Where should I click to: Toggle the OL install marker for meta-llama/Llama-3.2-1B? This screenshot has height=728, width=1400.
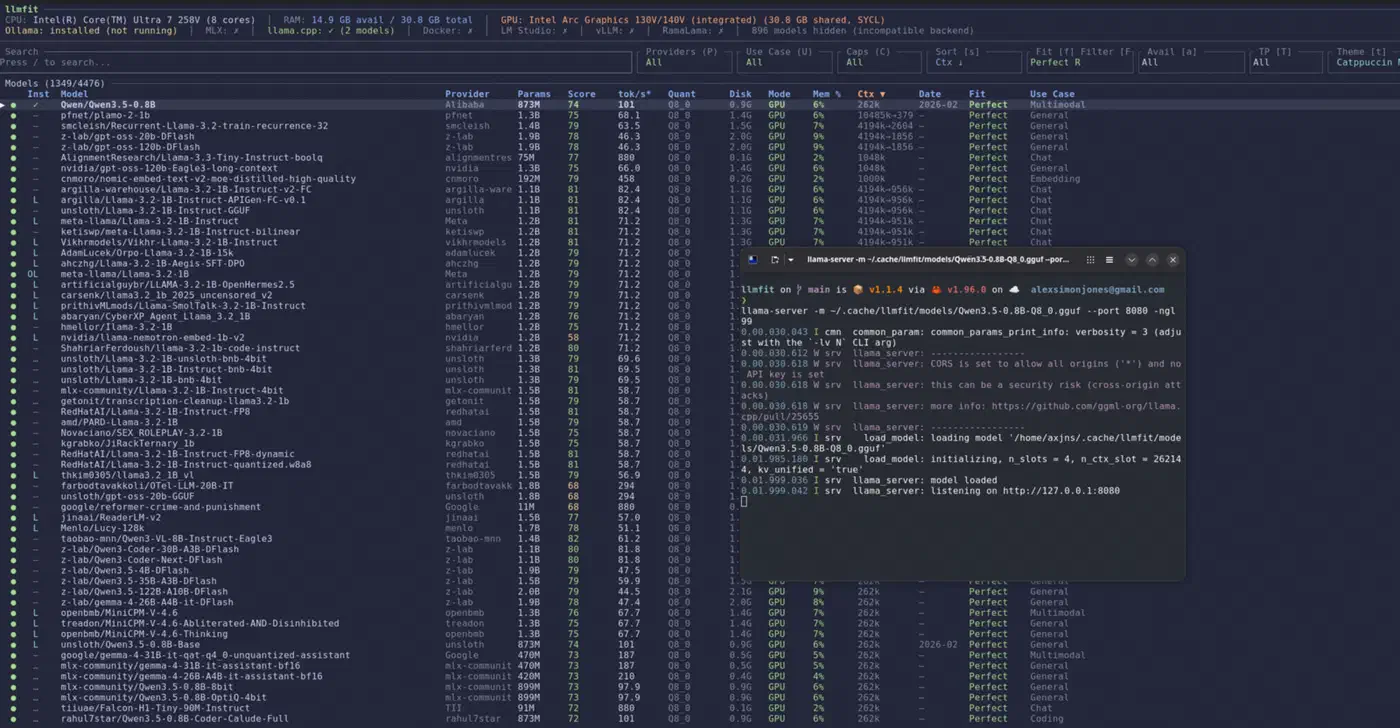tap(33, 274)
